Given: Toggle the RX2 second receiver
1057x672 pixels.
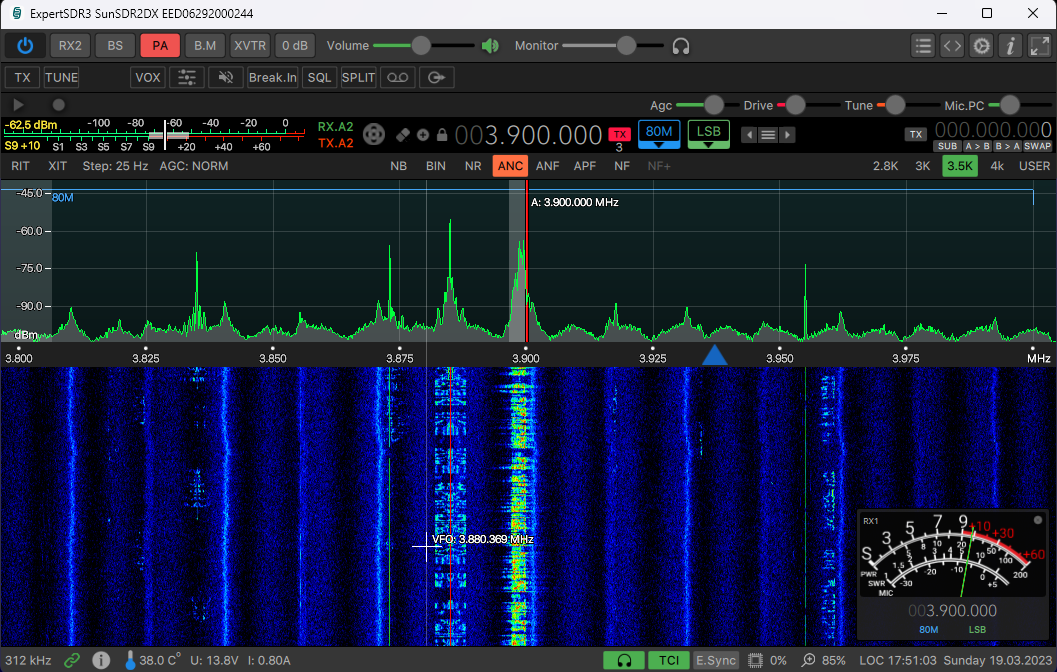Looking at the screenshot, I should [x=70, y=46].
